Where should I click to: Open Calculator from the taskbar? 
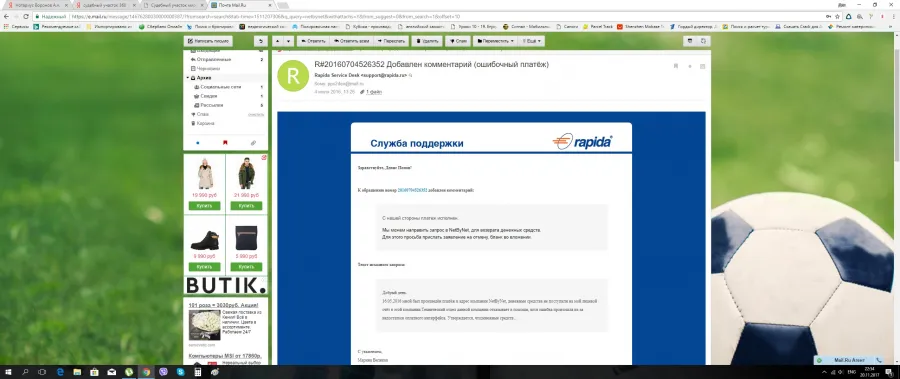197,372
